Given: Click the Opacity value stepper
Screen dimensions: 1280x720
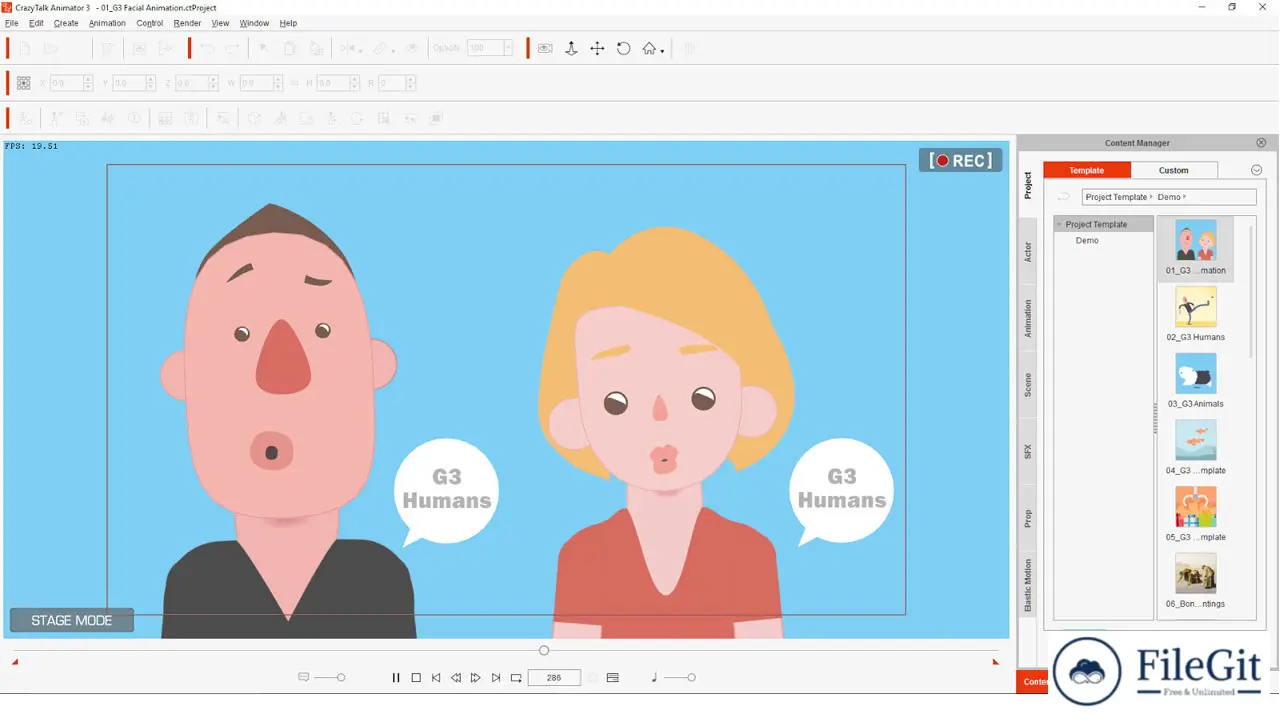Looking at the screenshot, I should click(508, 48).
